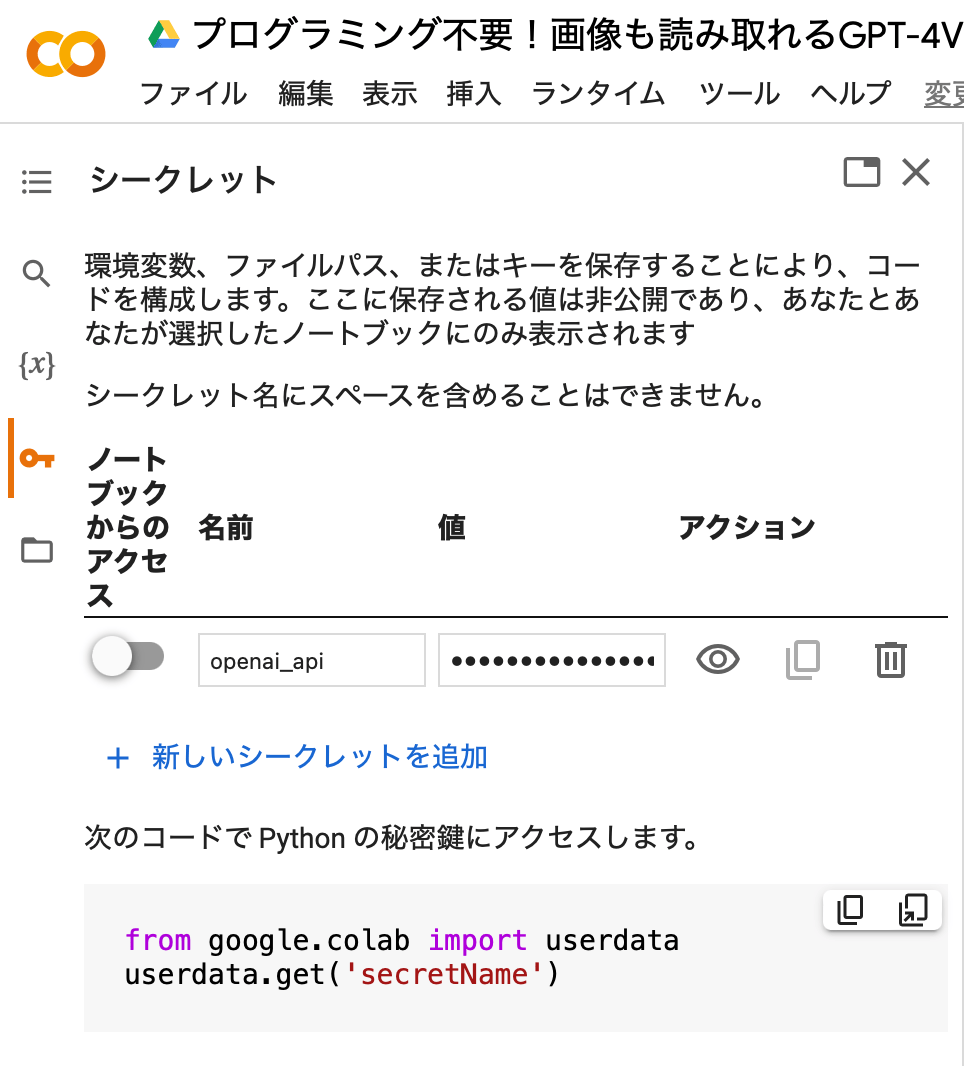964x1066 pixels.
Task: Open the search panel in sidebar
Action: (x=37, y=273)
